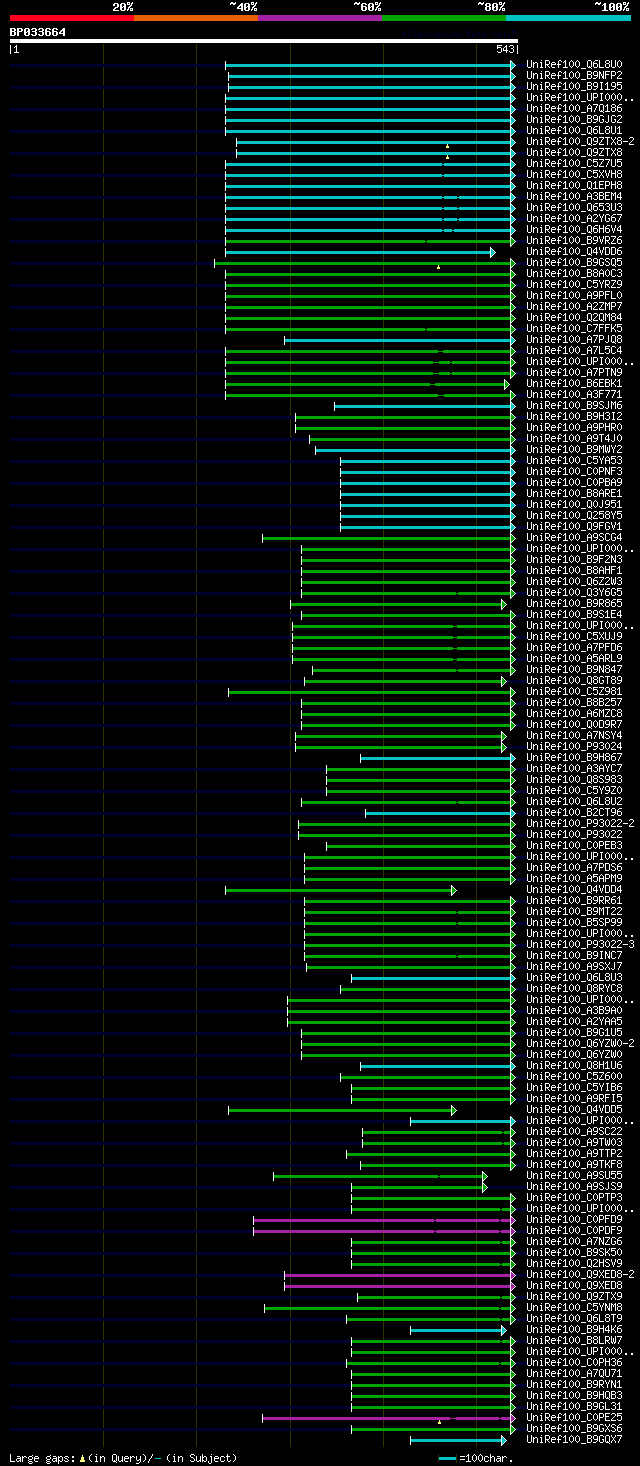
Task: Open hit UniRef100_Q6L8U1
Action: click(574, 131)
